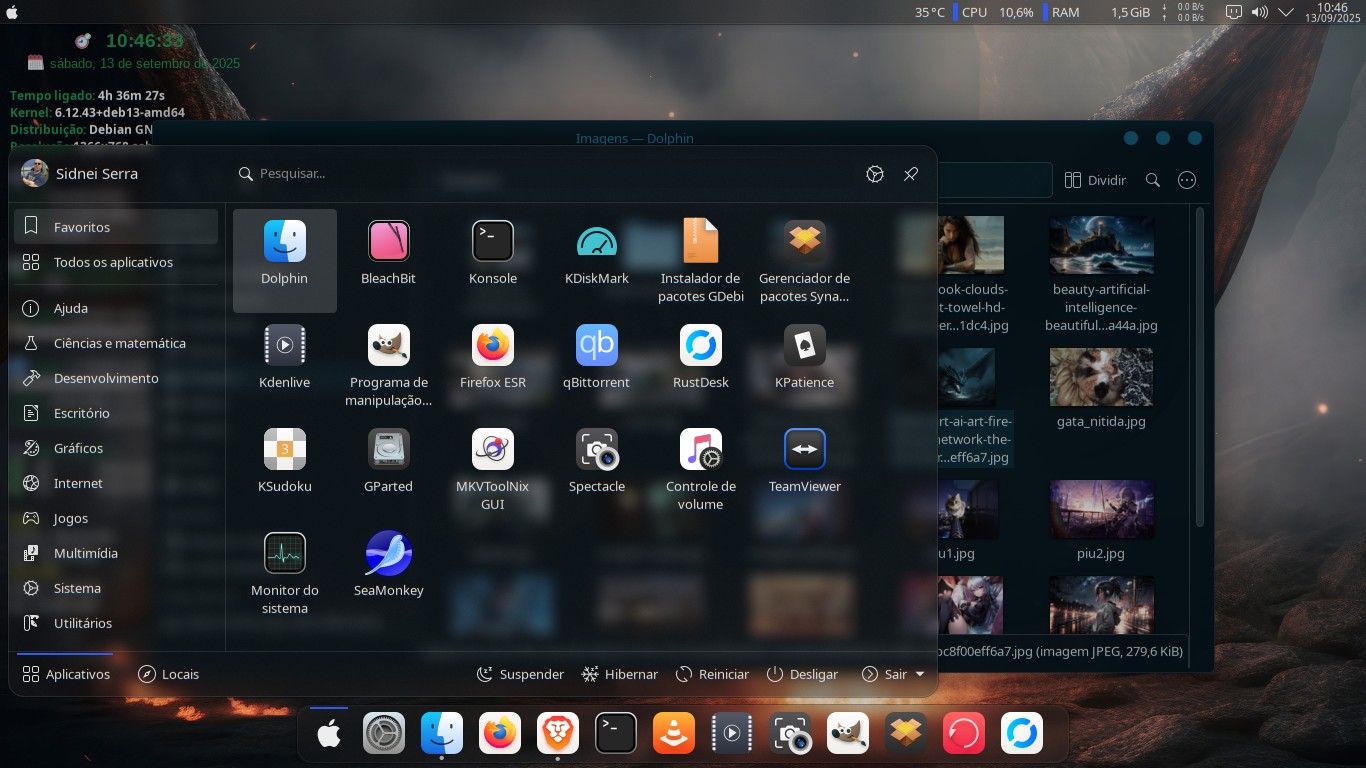Screen dimensions: 1366x768
Task: Click the Apple launcher icon in dock
Action: [x=328, y=734]
